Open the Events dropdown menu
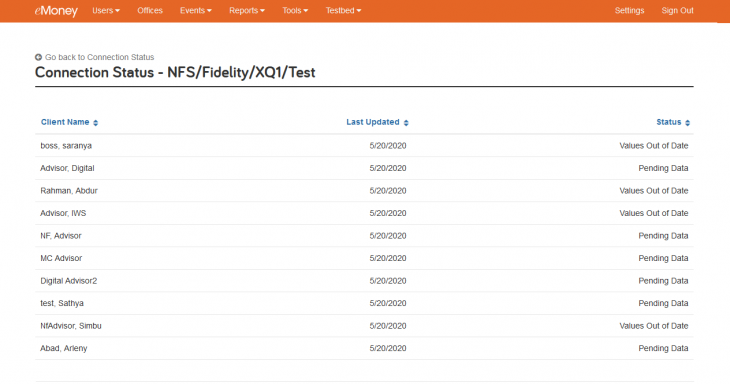Viewport: 730px width, 384px height. tap(196, 10)
